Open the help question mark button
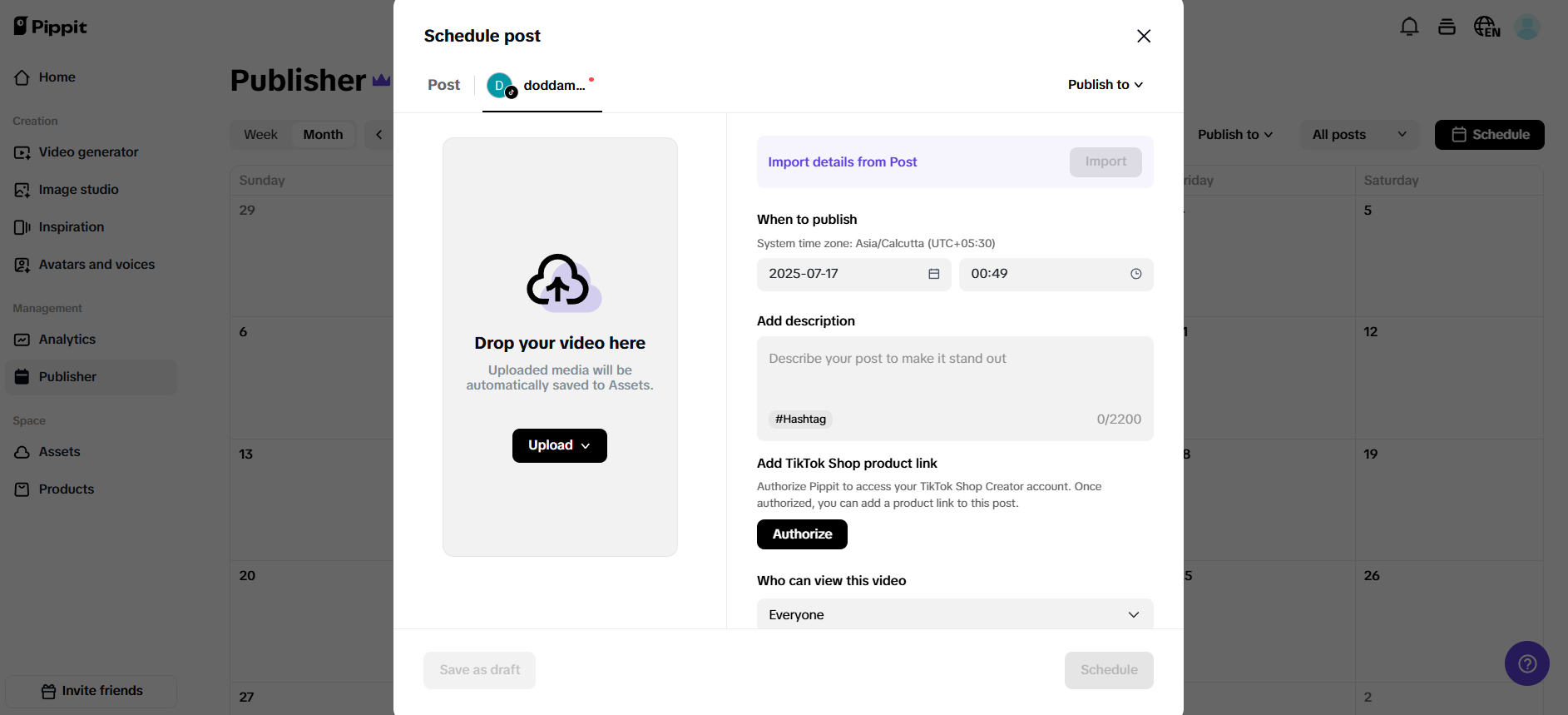 tap(1526, 663)
